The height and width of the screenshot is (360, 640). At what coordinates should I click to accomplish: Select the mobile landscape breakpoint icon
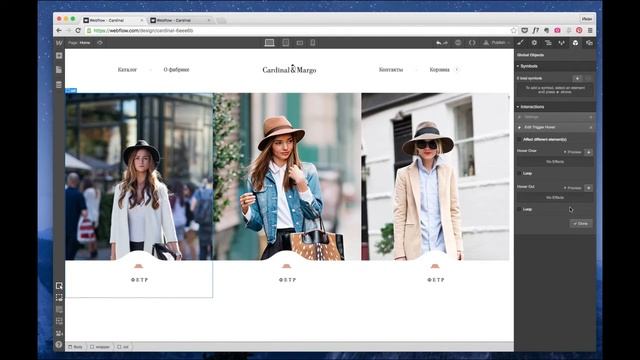[300, 43]
